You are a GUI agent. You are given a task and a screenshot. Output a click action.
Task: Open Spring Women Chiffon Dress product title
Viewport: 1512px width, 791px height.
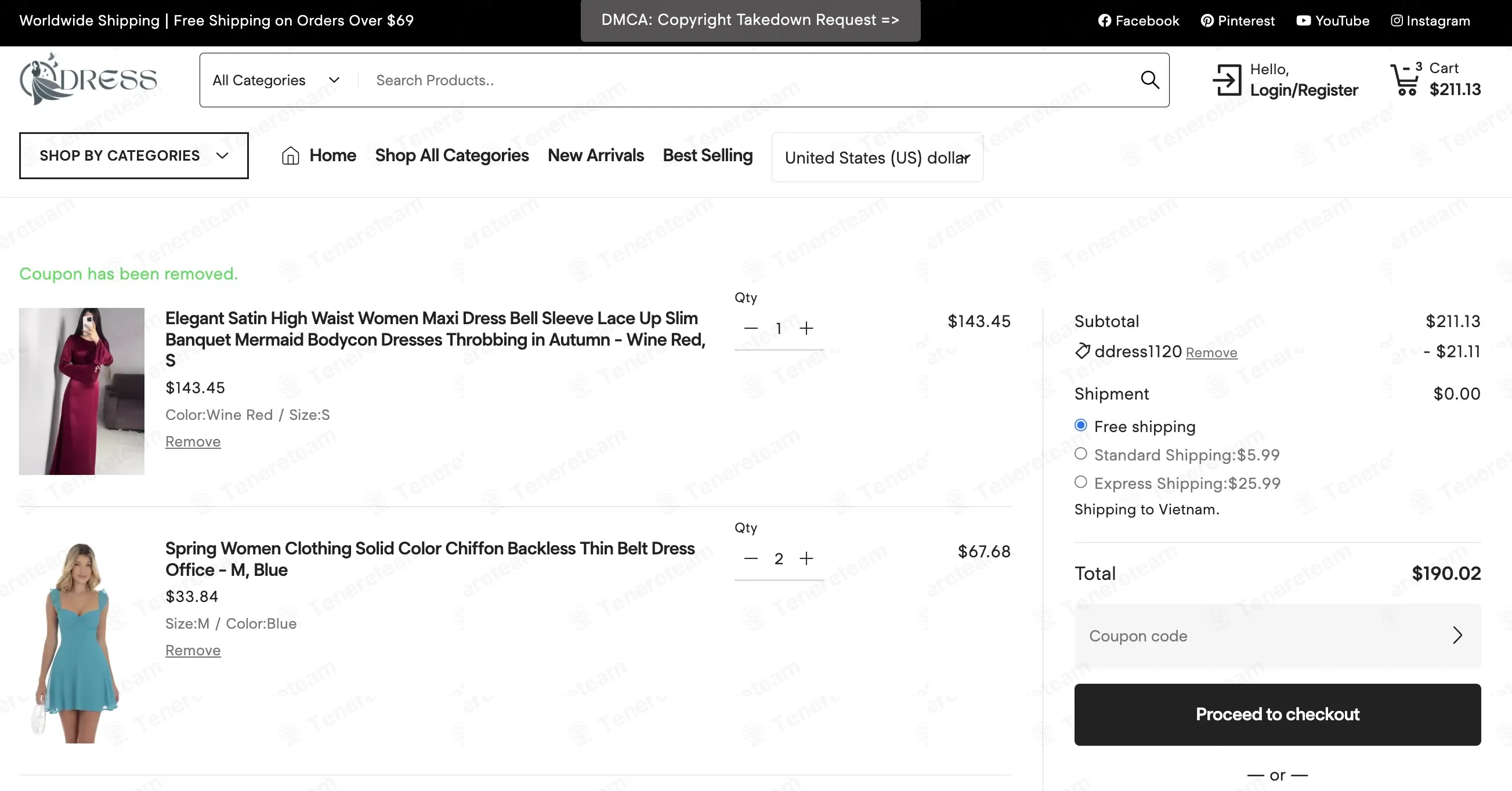pyautogui.click(x=430, y=558)
